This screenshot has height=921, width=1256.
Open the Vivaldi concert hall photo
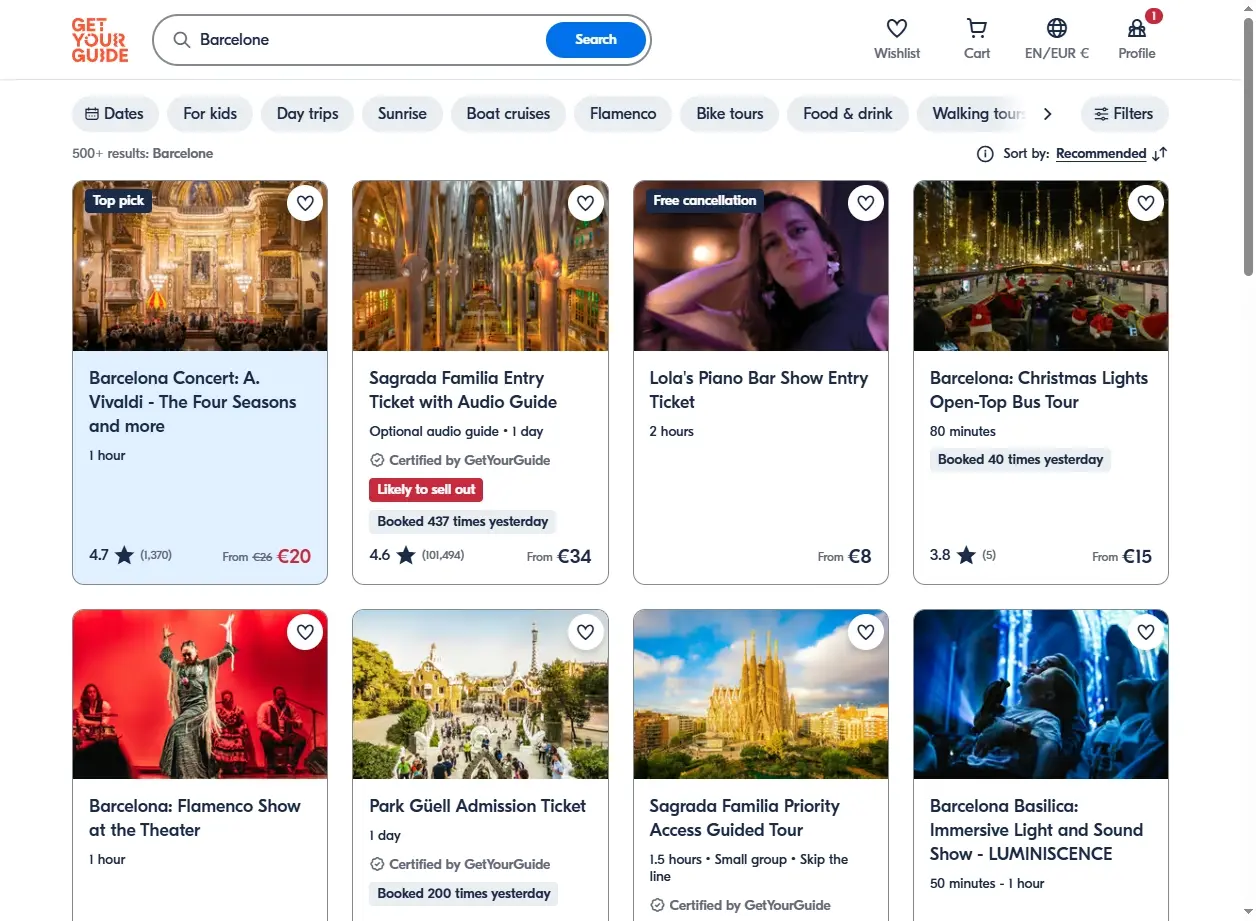click(200, 266)
